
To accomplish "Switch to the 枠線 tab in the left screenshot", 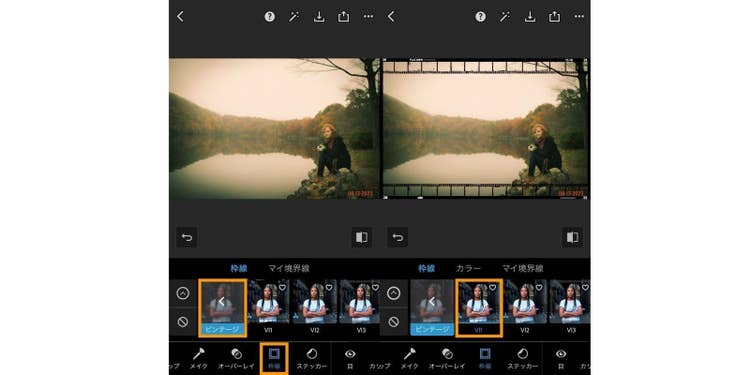I will pyautogui.click(x=239, y=268).
